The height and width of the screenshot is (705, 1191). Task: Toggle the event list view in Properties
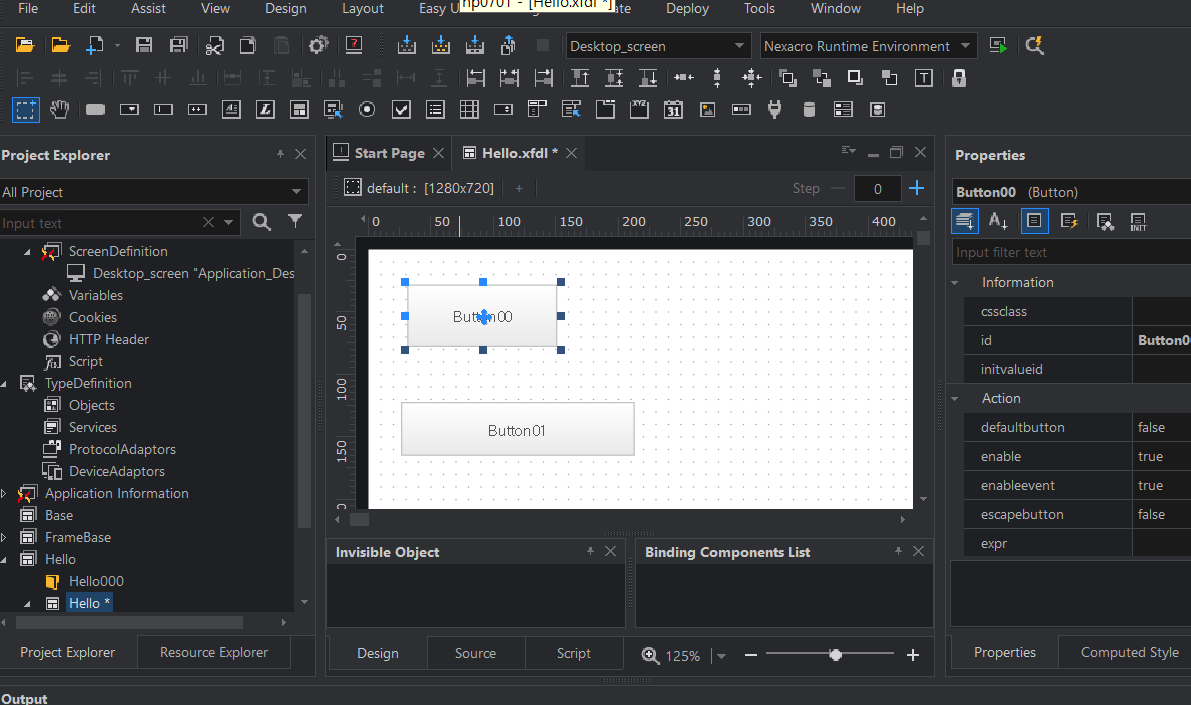click(x=1069, y=221)
